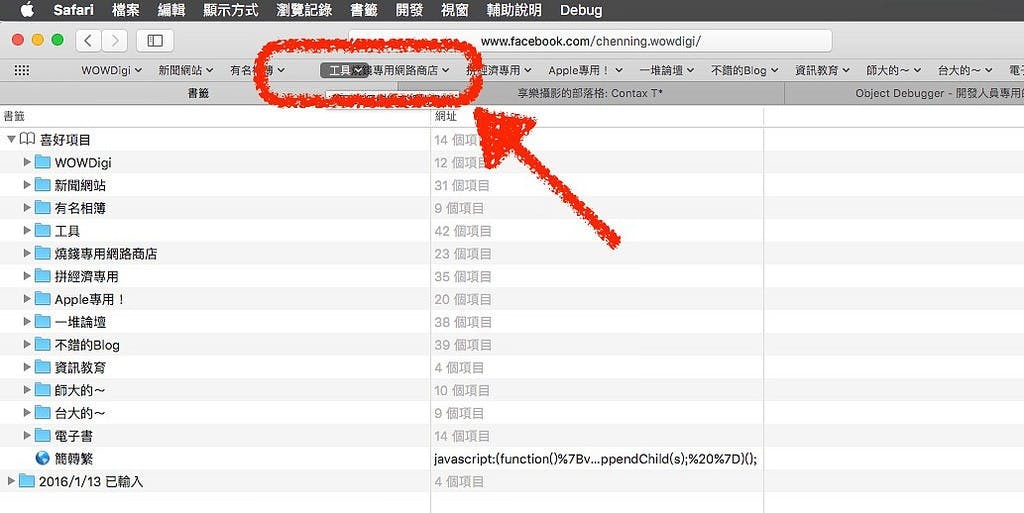This screenshot has height=513, width=1024.
Task: Switch to the Object Debugger tab
Action: 904,93
